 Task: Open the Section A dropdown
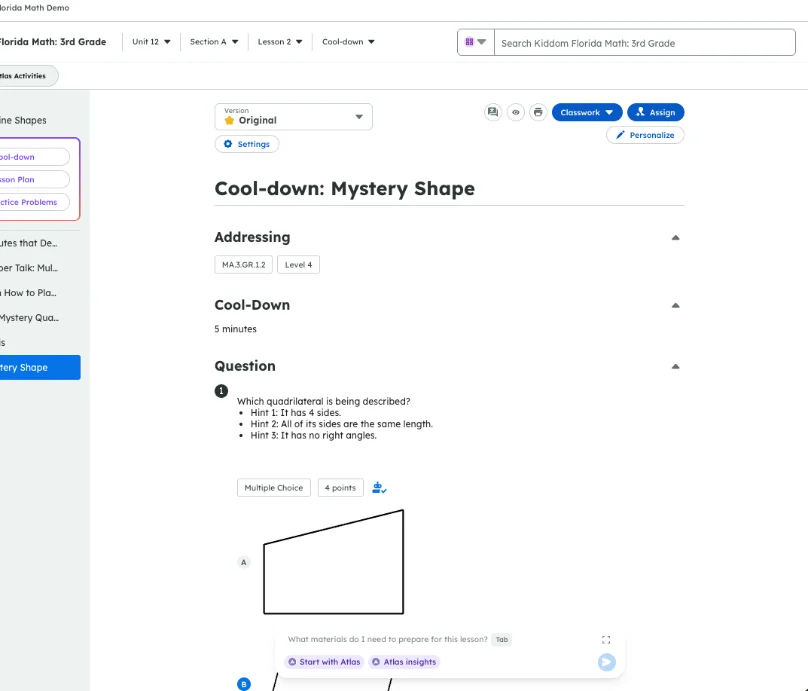point(214,42)
